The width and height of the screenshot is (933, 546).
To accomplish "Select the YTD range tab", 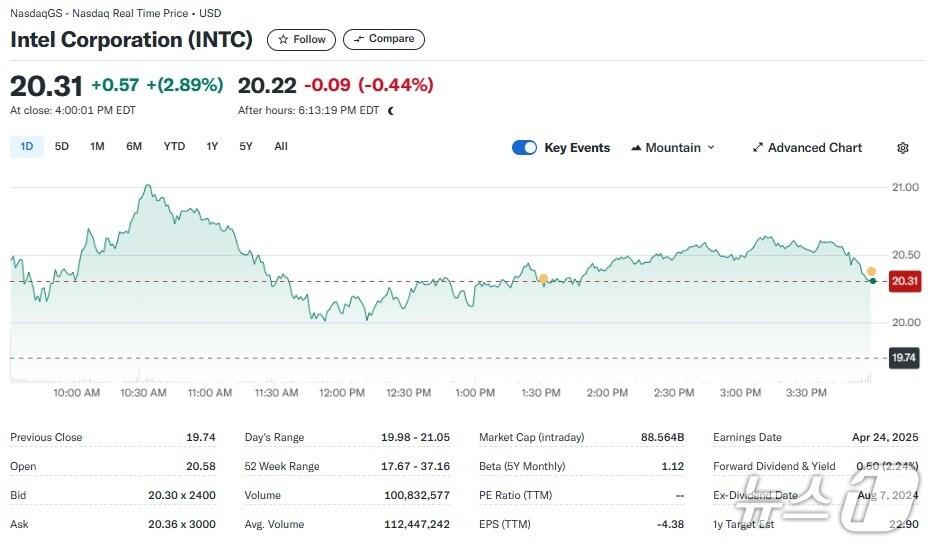I will coord(174,147).
